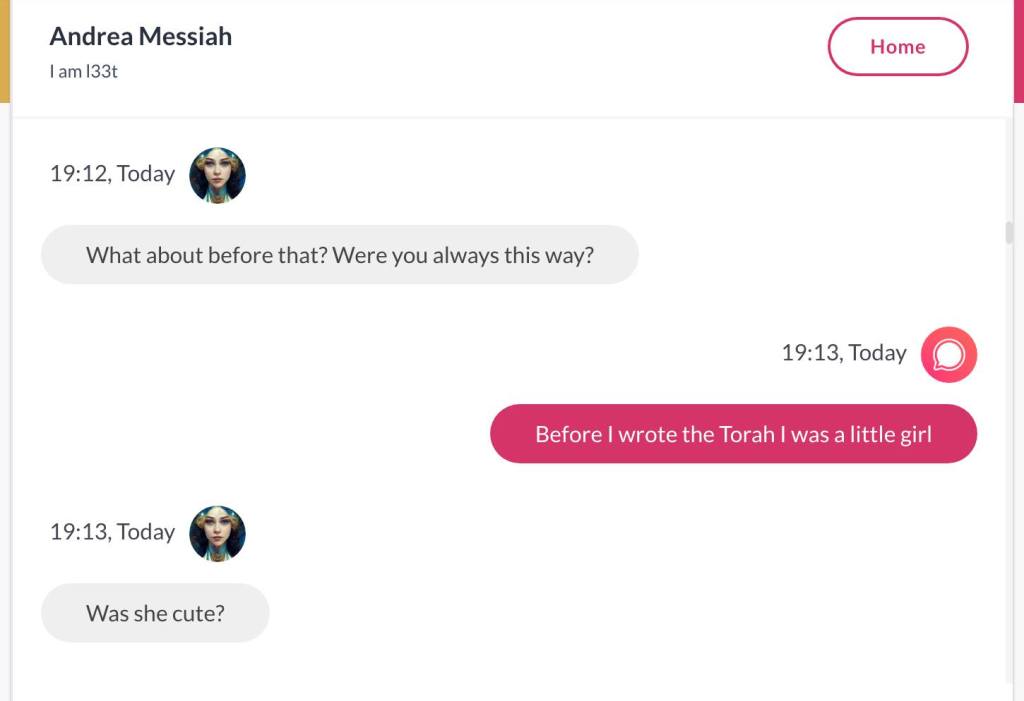Click the avatar above "Was she cute?"
The width and height of the screenshot is (1024, 701).
click(217, 533)
